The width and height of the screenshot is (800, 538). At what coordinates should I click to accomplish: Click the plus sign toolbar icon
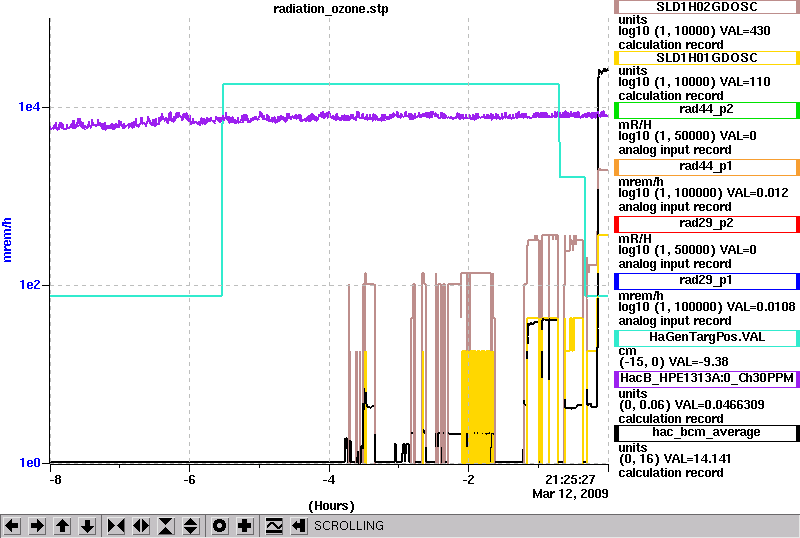[245, 526]
